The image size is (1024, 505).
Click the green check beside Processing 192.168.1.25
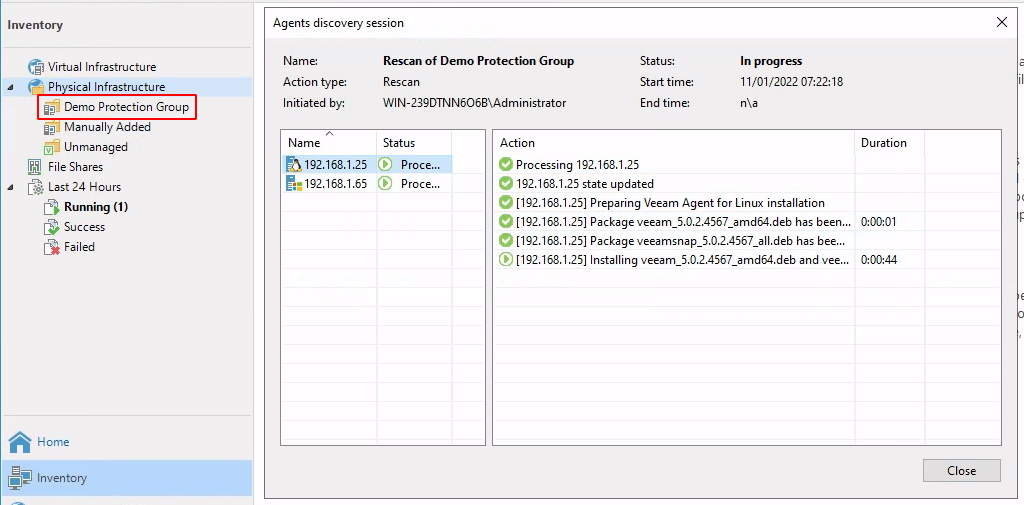click(505, 165)
